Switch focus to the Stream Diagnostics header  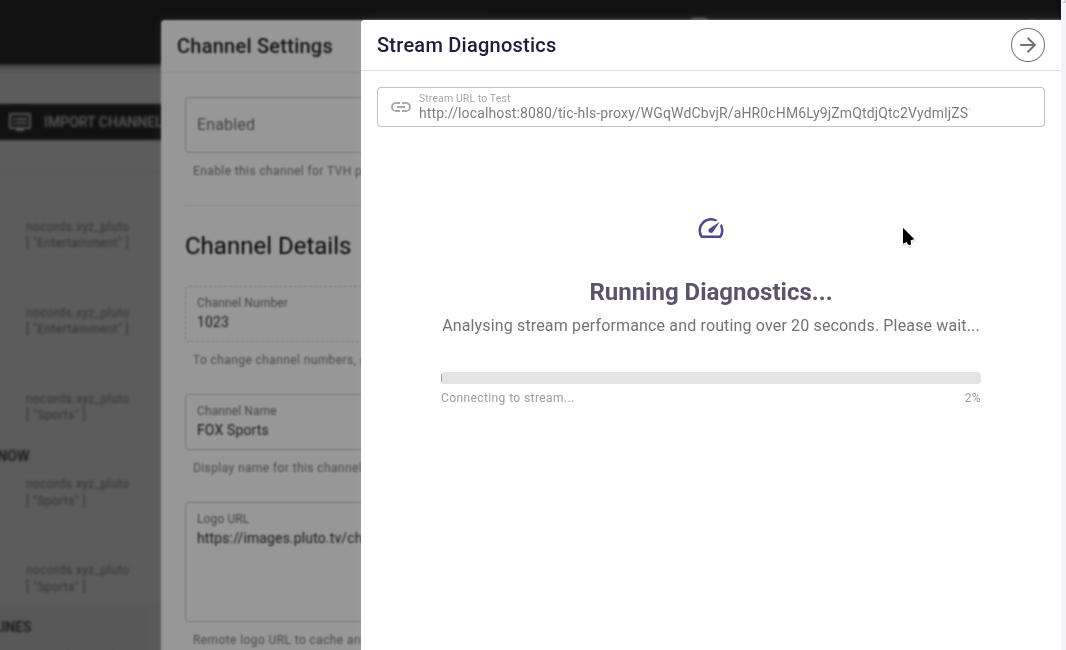point(466,45)
